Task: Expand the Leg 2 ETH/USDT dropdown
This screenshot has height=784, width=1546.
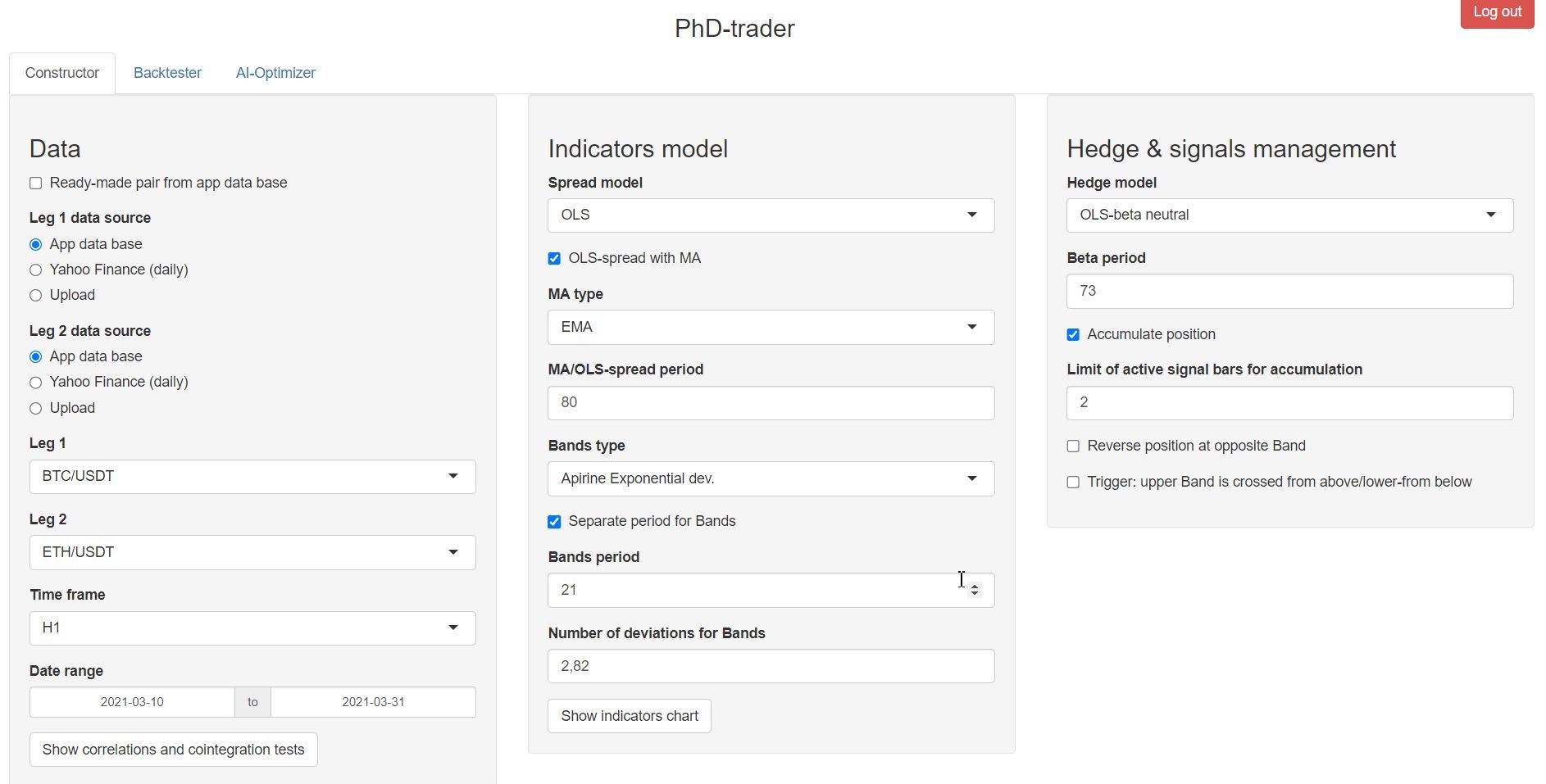Action: pos(252,553)
